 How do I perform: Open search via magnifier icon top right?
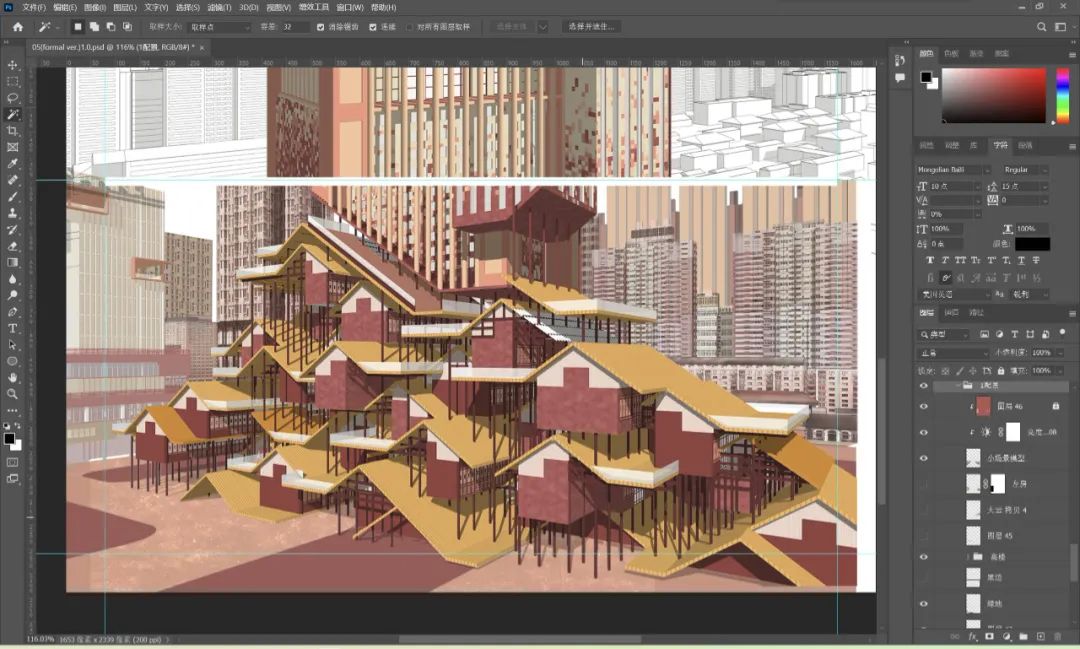tap(1041, 27)
